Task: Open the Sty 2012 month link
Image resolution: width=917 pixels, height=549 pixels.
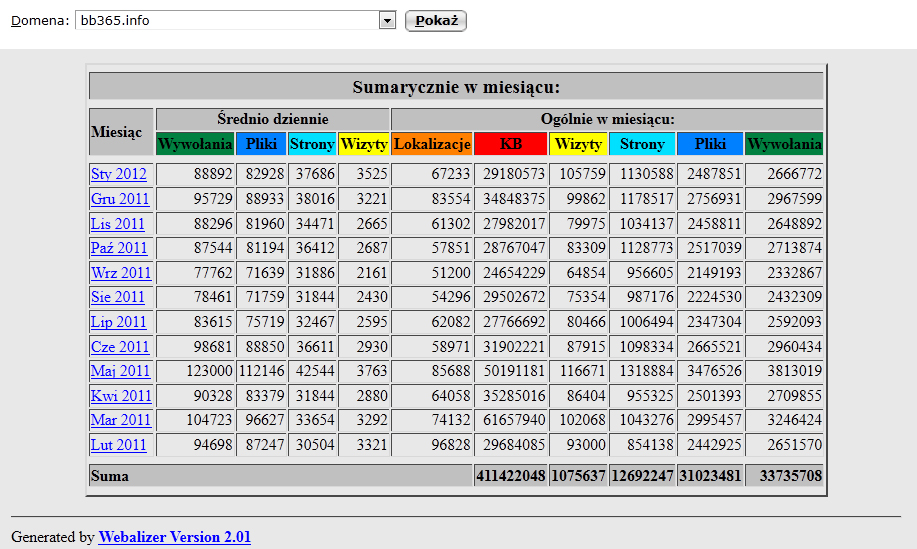Action: pos(119,174)
